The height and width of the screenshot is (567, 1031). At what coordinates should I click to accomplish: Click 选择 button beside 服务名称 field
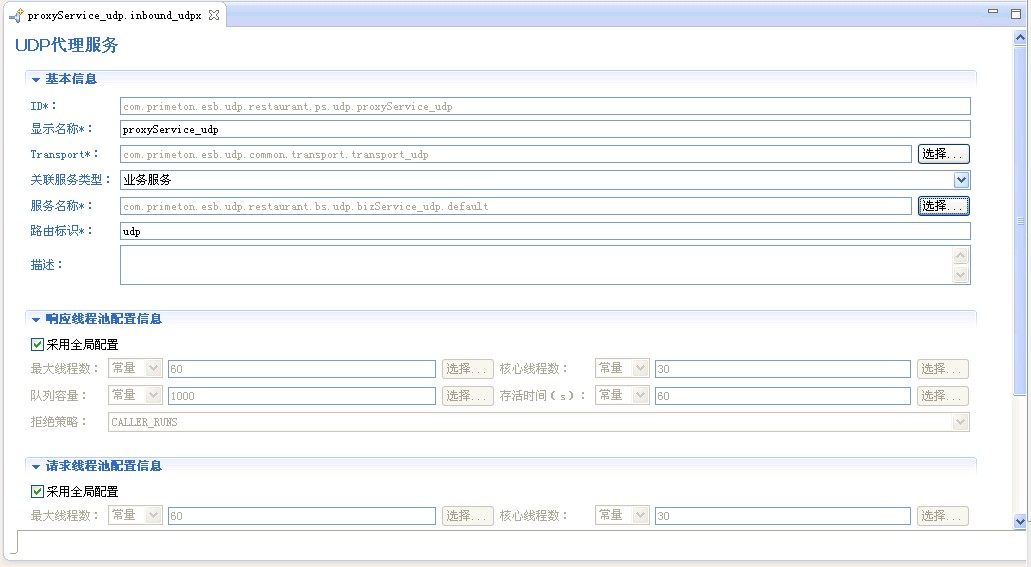pyautogui.click(x=943, y=206)
